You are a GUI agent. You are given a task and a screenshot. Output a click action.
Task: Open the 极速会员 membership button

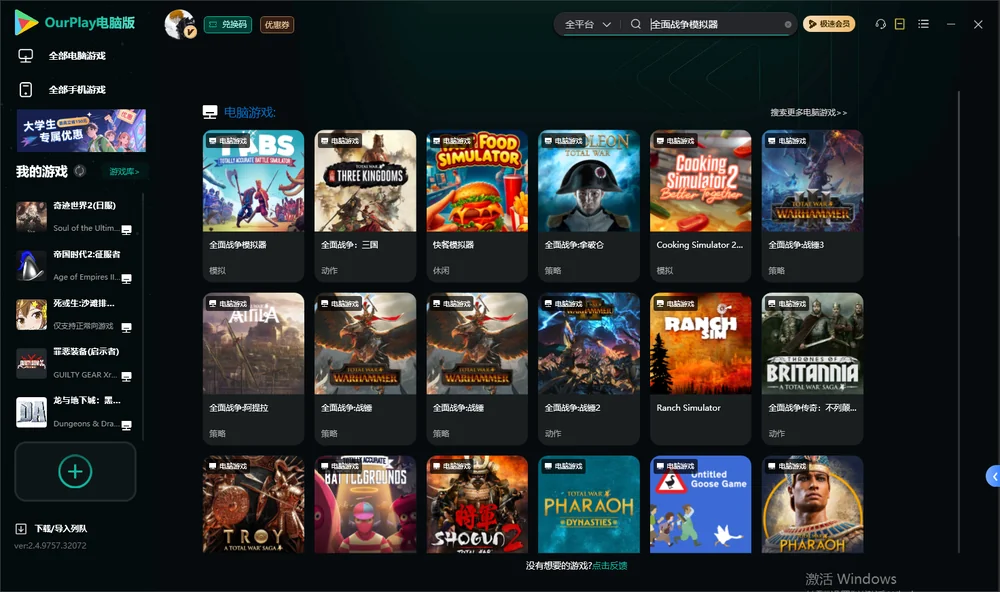829,24
